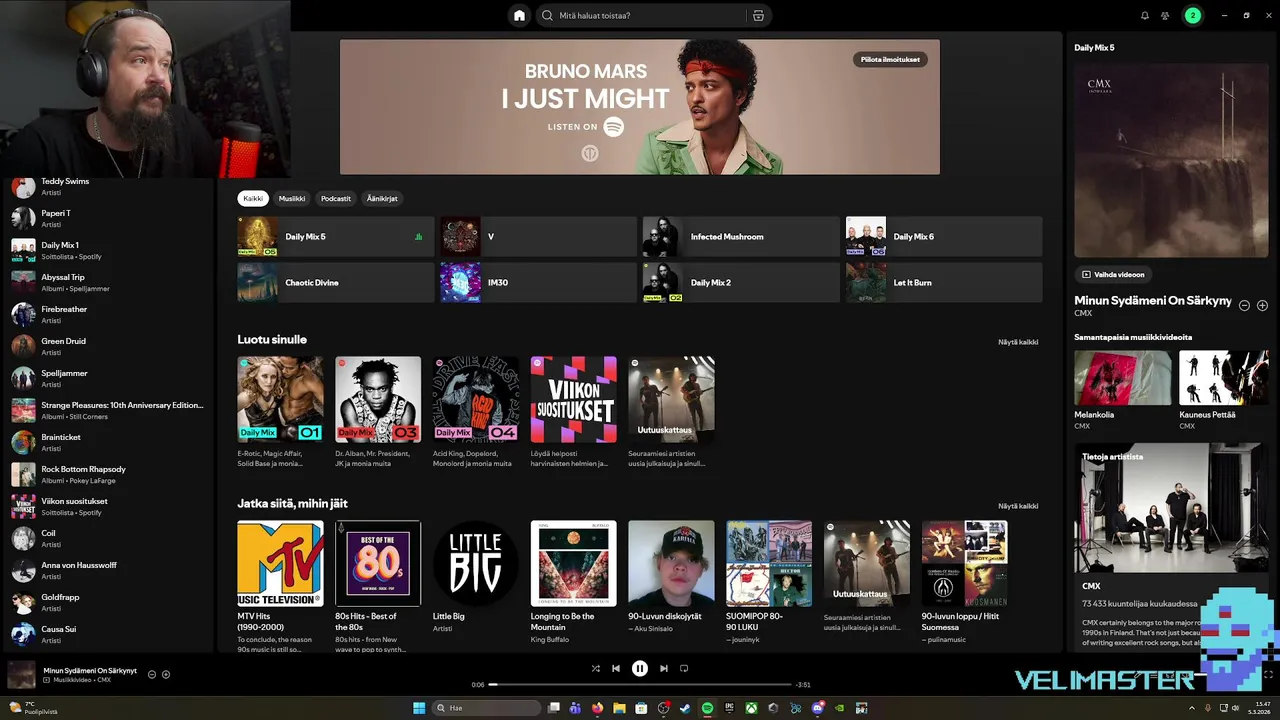The image size is (1280, 720).
Task: Open the Chaotic Divine shortcut tile
Action: point(336,282)
